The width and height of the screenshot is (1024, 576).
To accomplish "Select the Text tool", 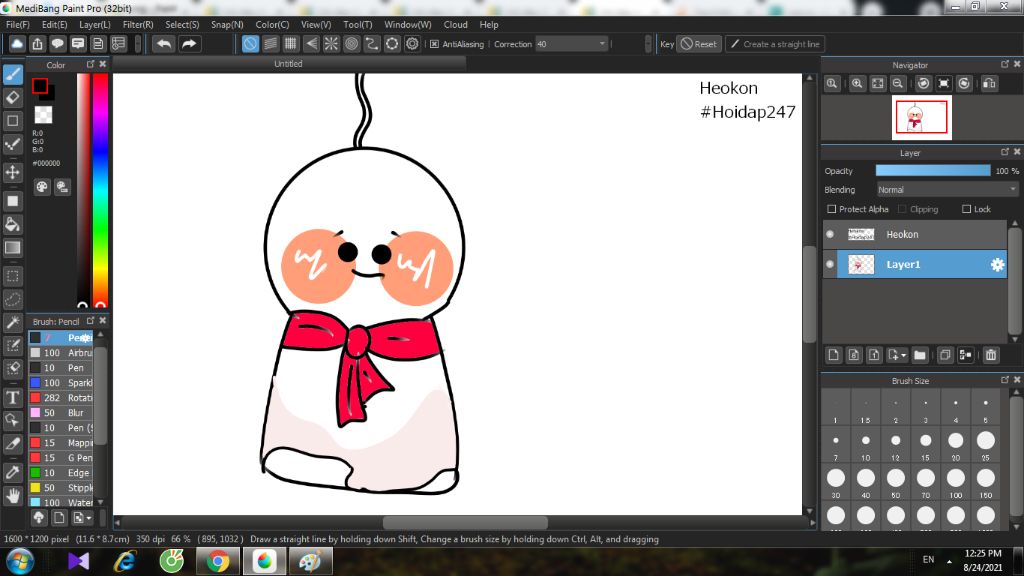I will [12, 397].
